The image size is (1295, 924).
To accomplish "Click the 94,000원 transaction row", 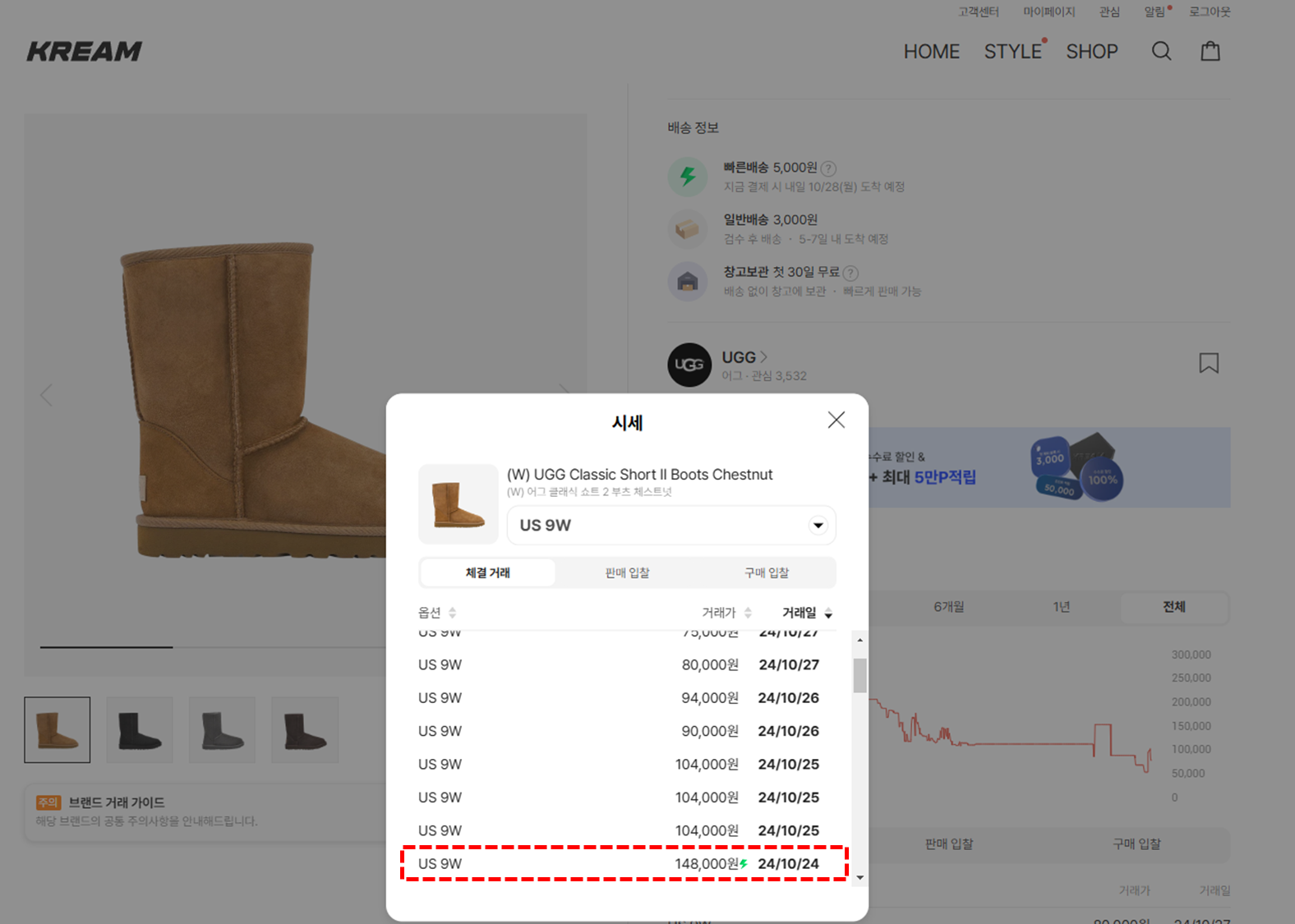I will click(x=619, y=698).
